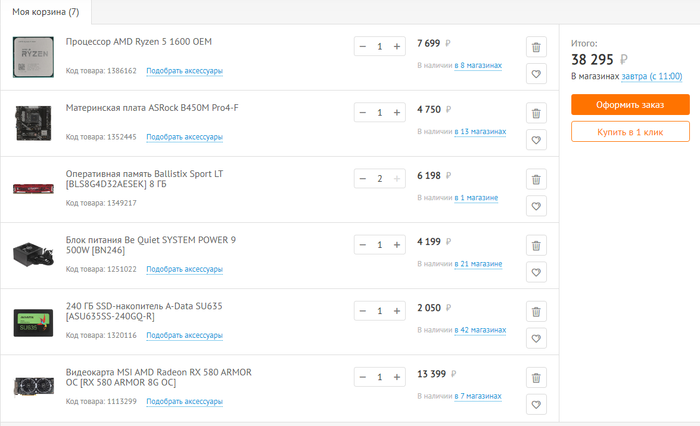Open the в 7 магазинах availability link
The height and width of the screenshot is (426, 700).
[478, 396]
